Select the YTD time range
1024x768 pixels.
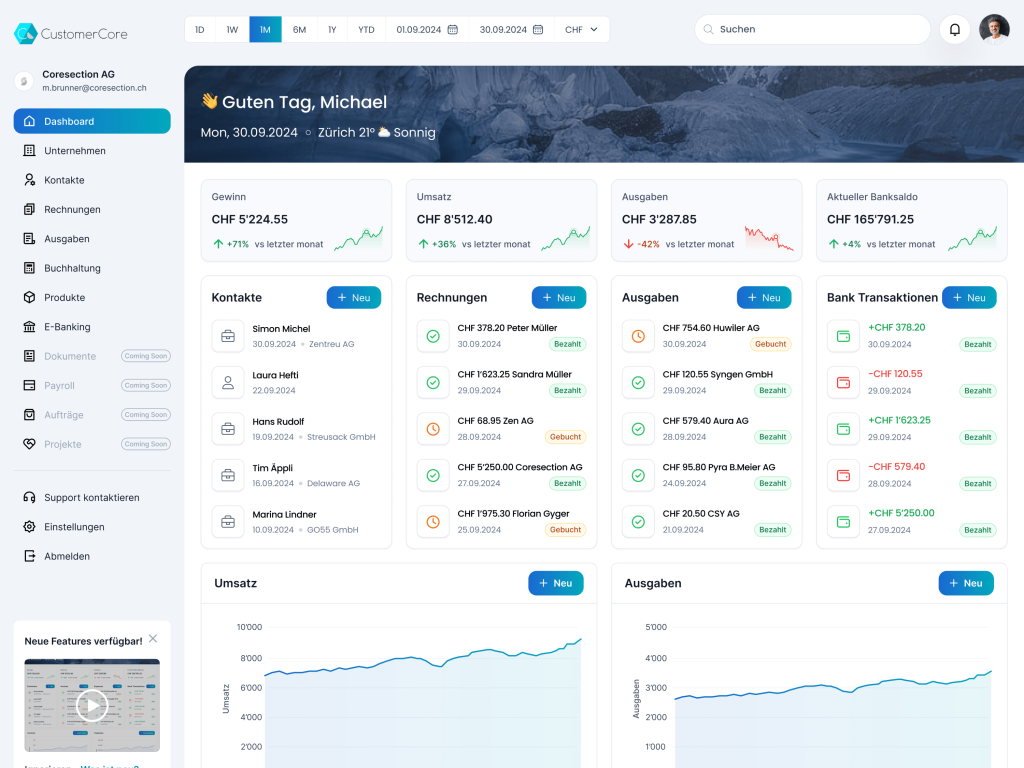[366, 29]
